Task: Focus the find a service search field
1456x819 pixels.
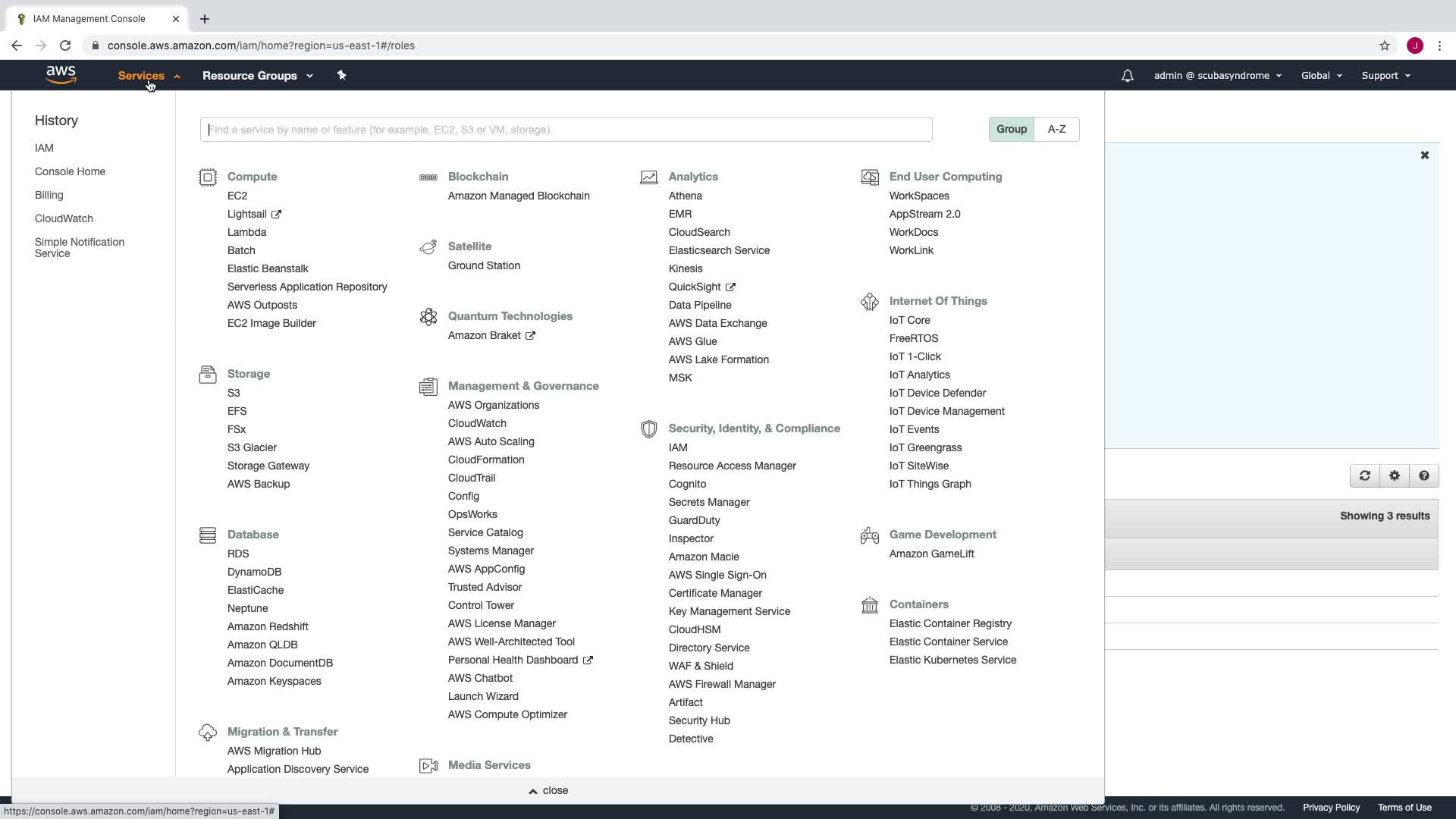Action: (x=566, y=130)
